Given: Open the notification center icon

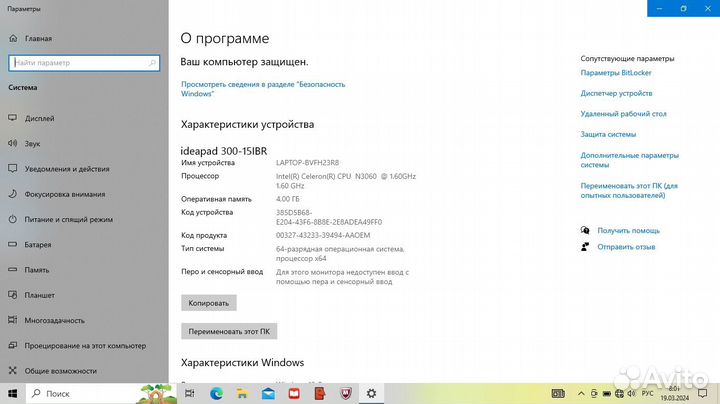Looking at the screenshot, I should pos(703,393).
